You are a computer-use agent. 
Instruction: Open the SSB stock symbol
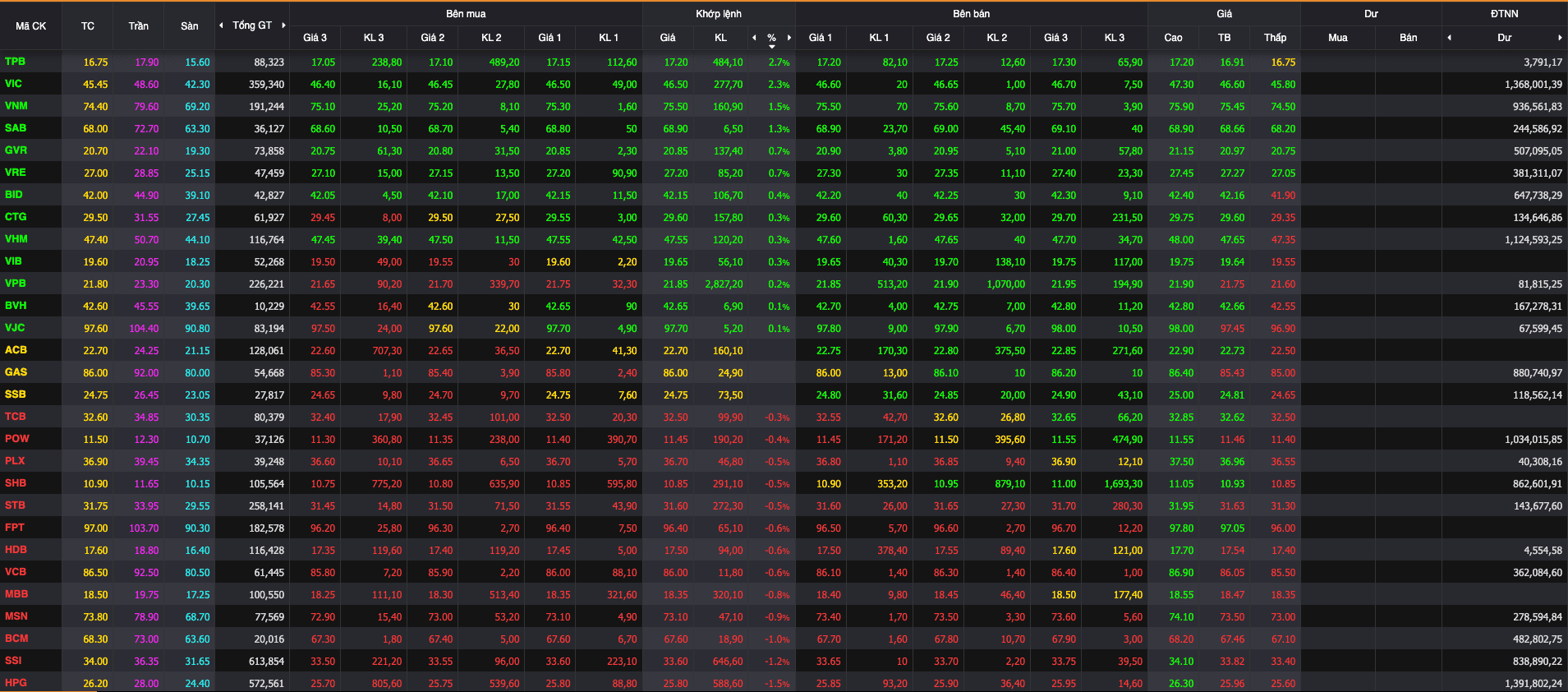click(x=15, y=394)
